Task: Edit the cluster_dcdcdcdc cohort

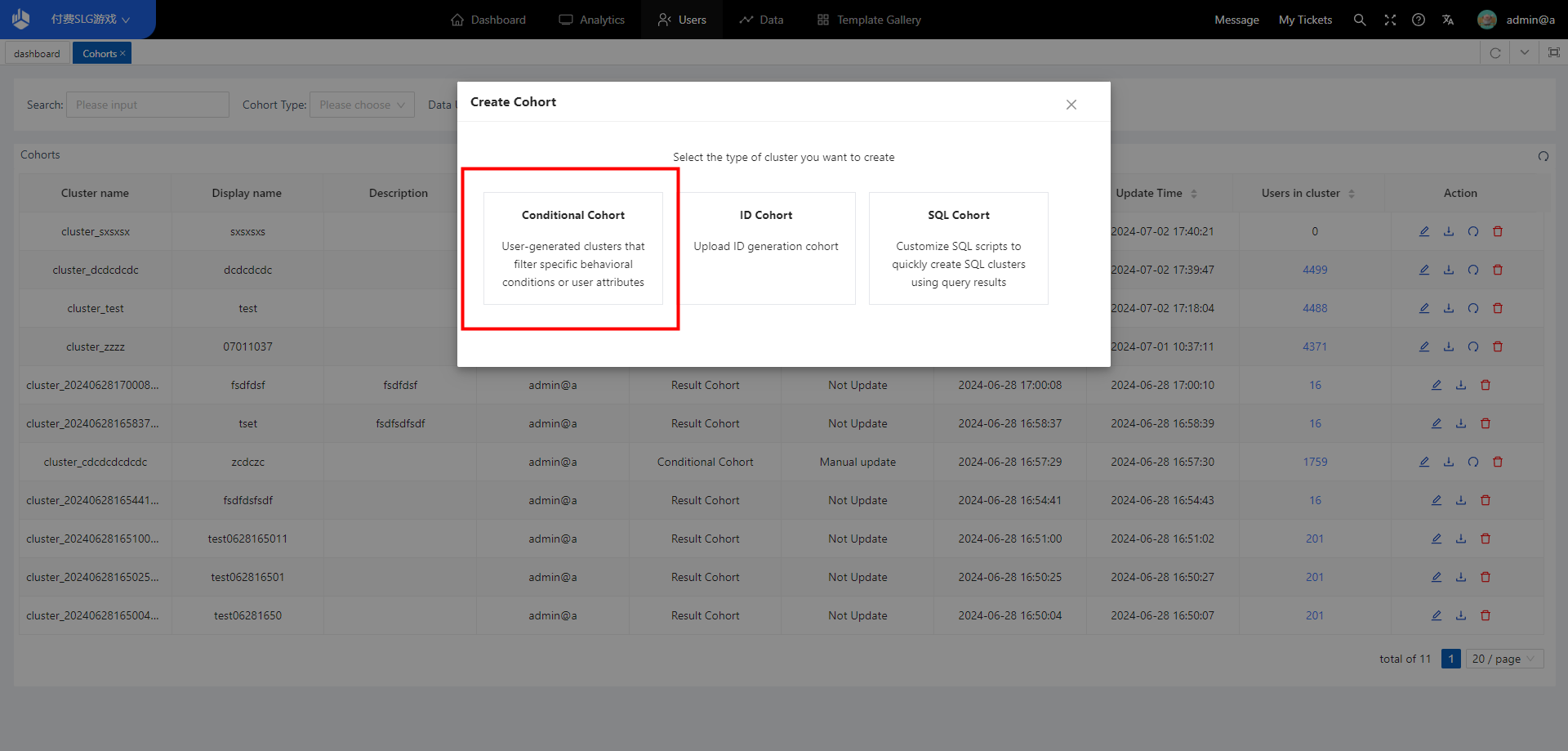Action: coord(1423,270)
